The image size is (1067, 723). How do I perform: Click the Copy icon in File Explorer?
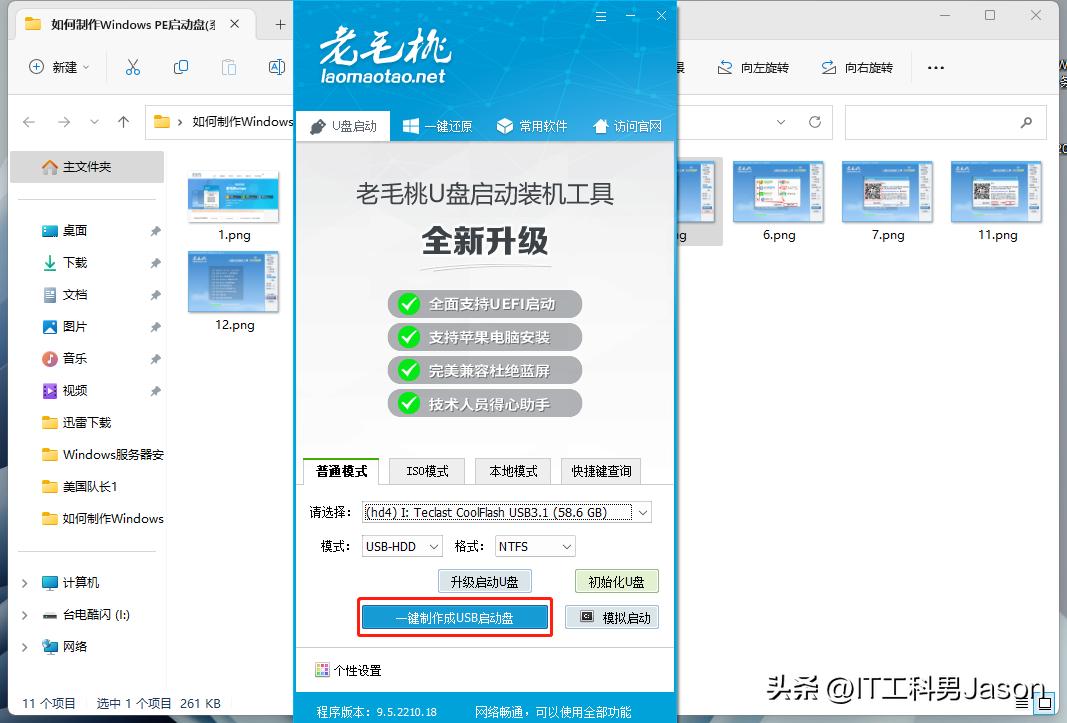pos(180,66)
